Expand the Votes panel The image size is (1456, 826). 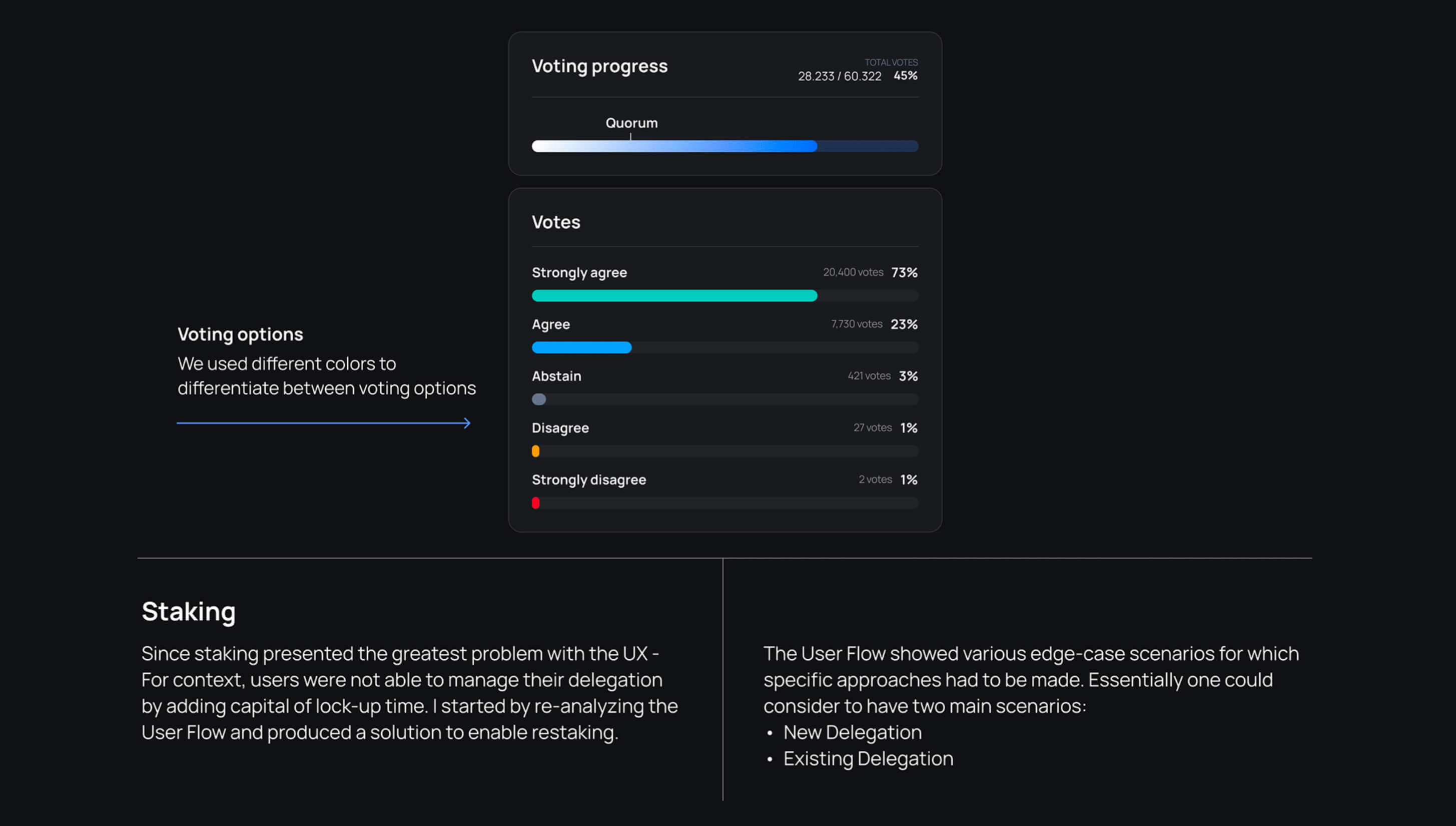[x=556, y=222]
